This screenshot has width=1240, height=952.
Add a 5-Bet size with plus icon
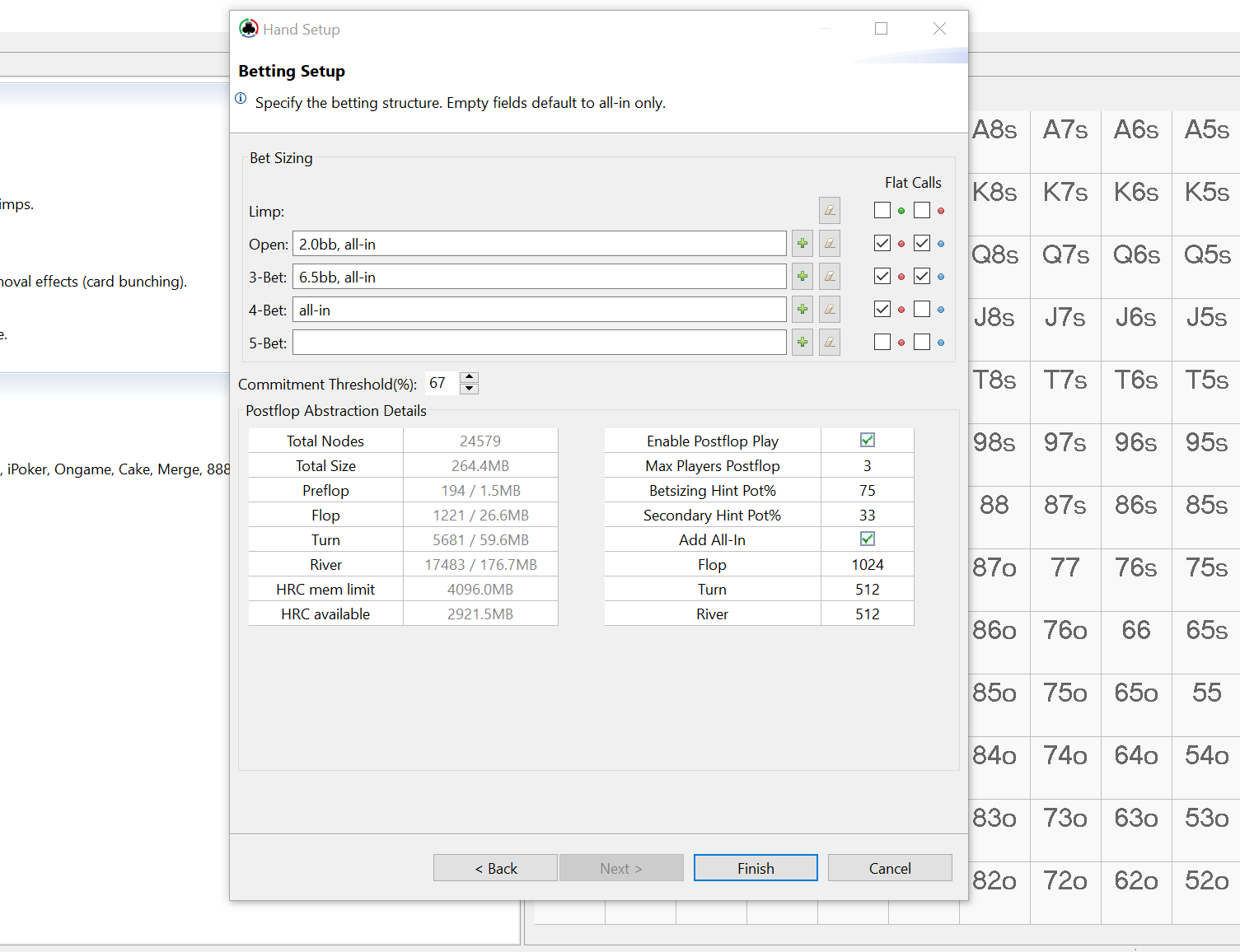pos(802,343)
